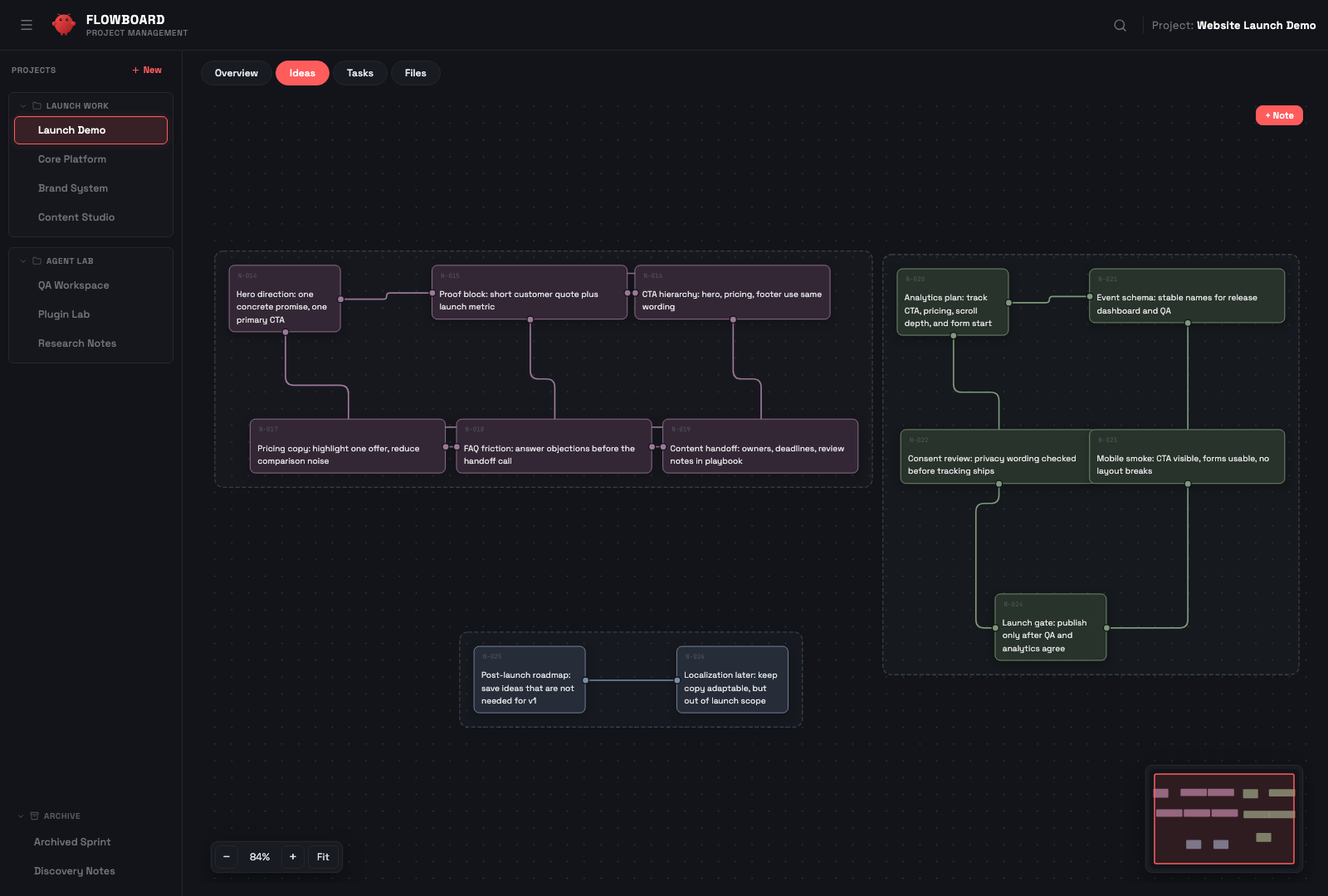Click the Fit zoom button
Image resolution: width=1328 pixels, height=896 pixels.
tap(323, 857)
